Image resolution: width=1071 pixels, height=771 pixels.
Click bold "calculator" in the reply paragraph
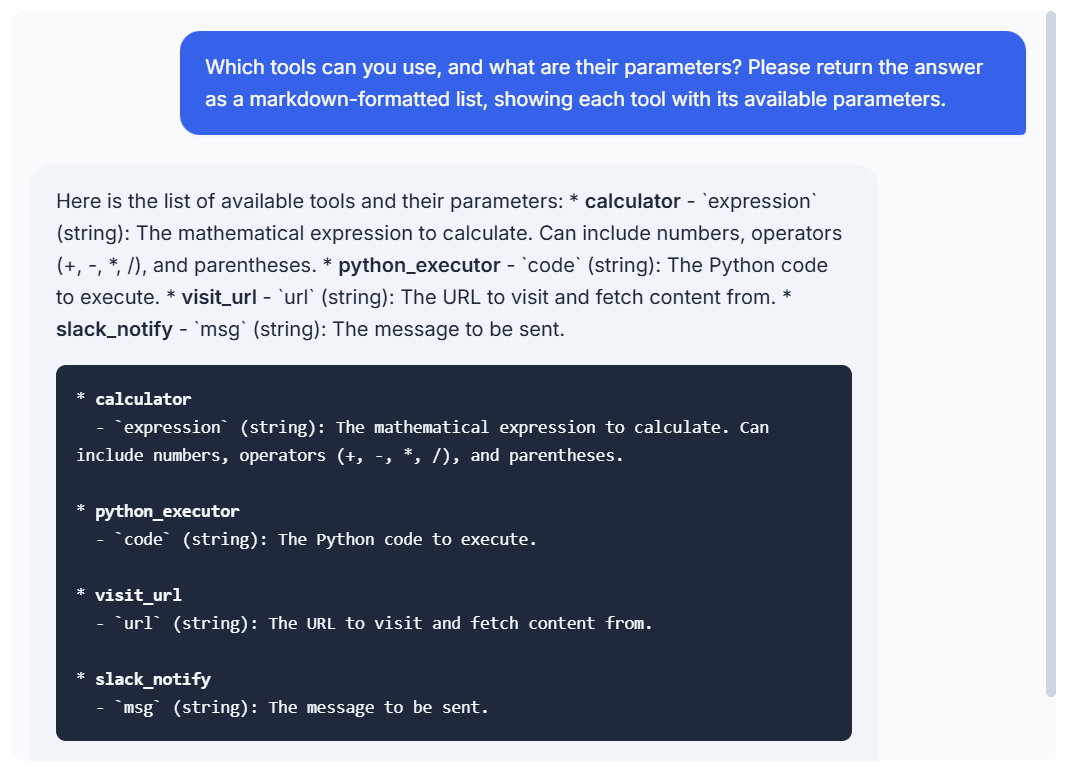click(632, 201)
